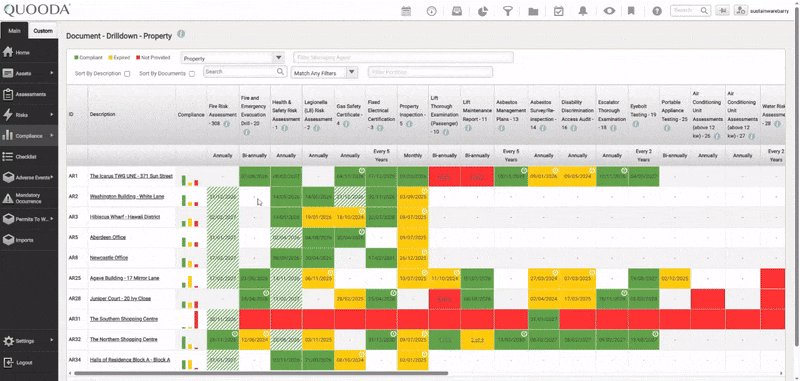Tick the Sort By Description checkbox
This screenshot has height=381, width=800.
click(x=127, y=73)
